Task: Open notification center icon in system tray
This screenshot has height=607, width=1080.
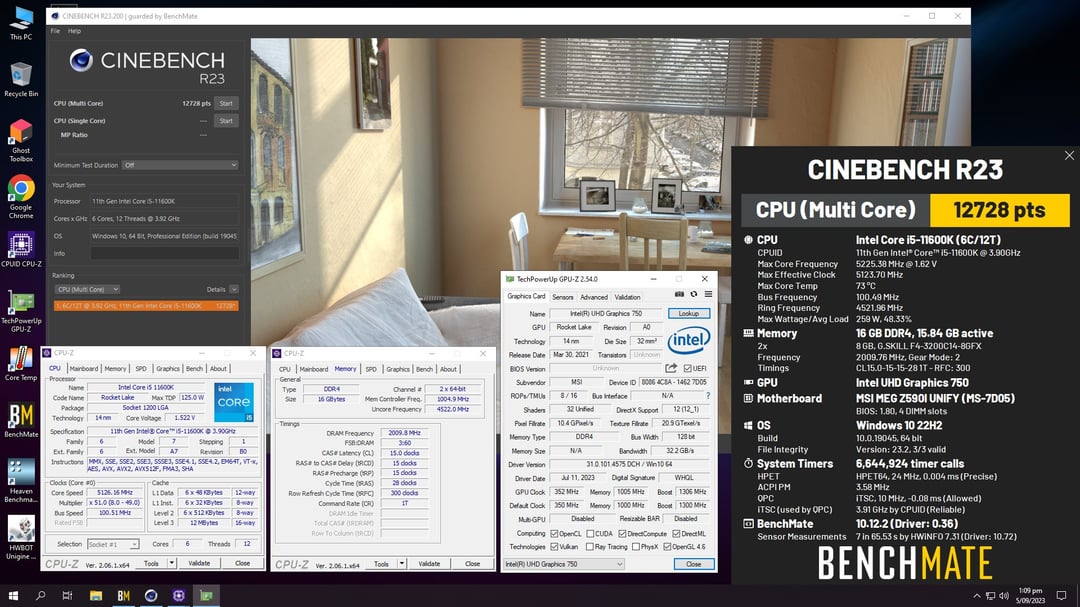Action: click(1061, 595)
